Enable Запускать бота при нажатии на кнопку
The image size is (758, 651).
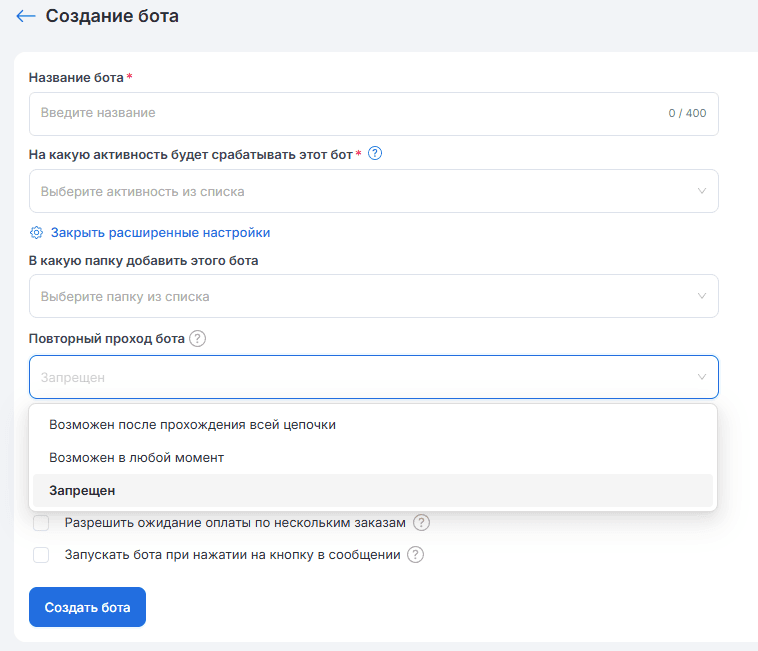(x=41, y=555)
